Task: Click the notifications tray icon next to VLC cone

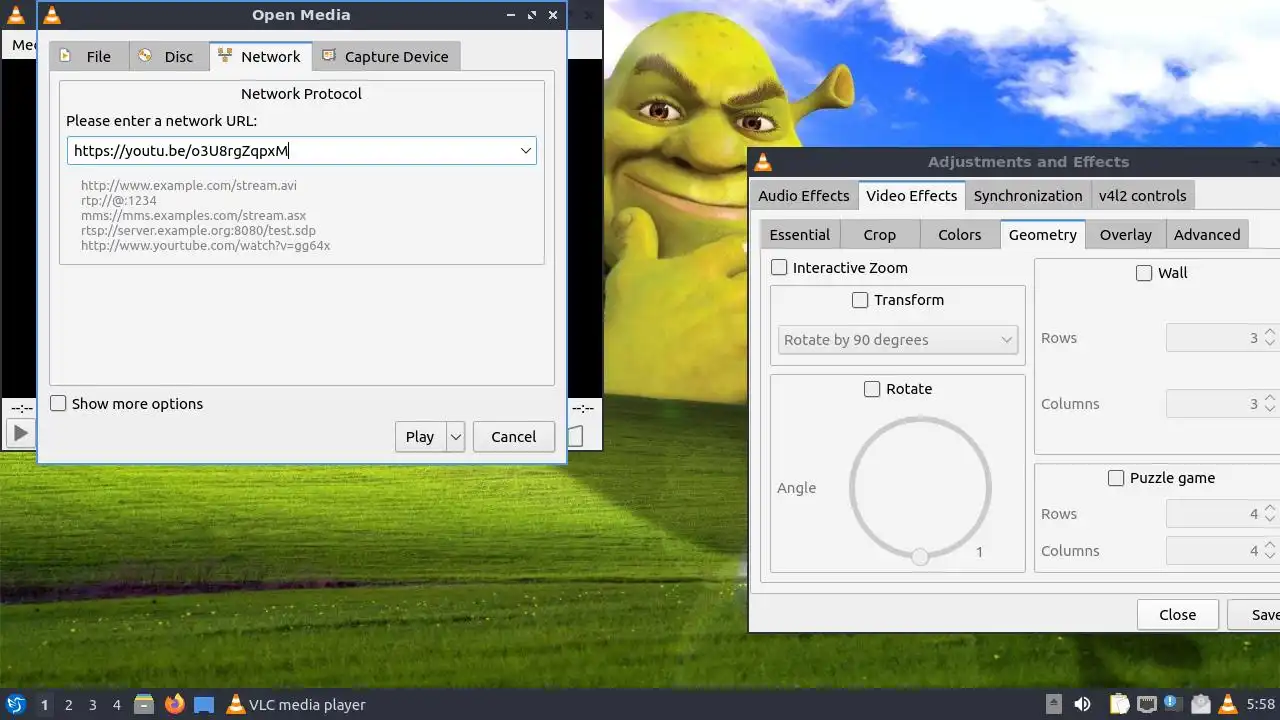Action: tap(1201, 704)
